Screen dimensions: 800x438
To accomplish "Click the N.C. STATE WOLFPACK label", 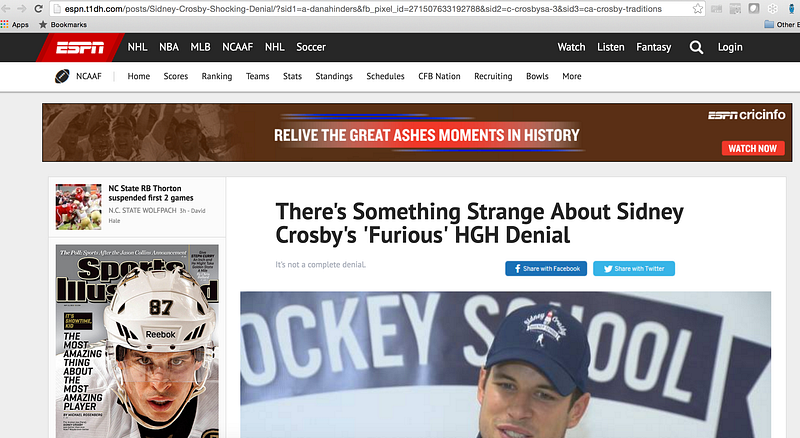I will (142, 210).
